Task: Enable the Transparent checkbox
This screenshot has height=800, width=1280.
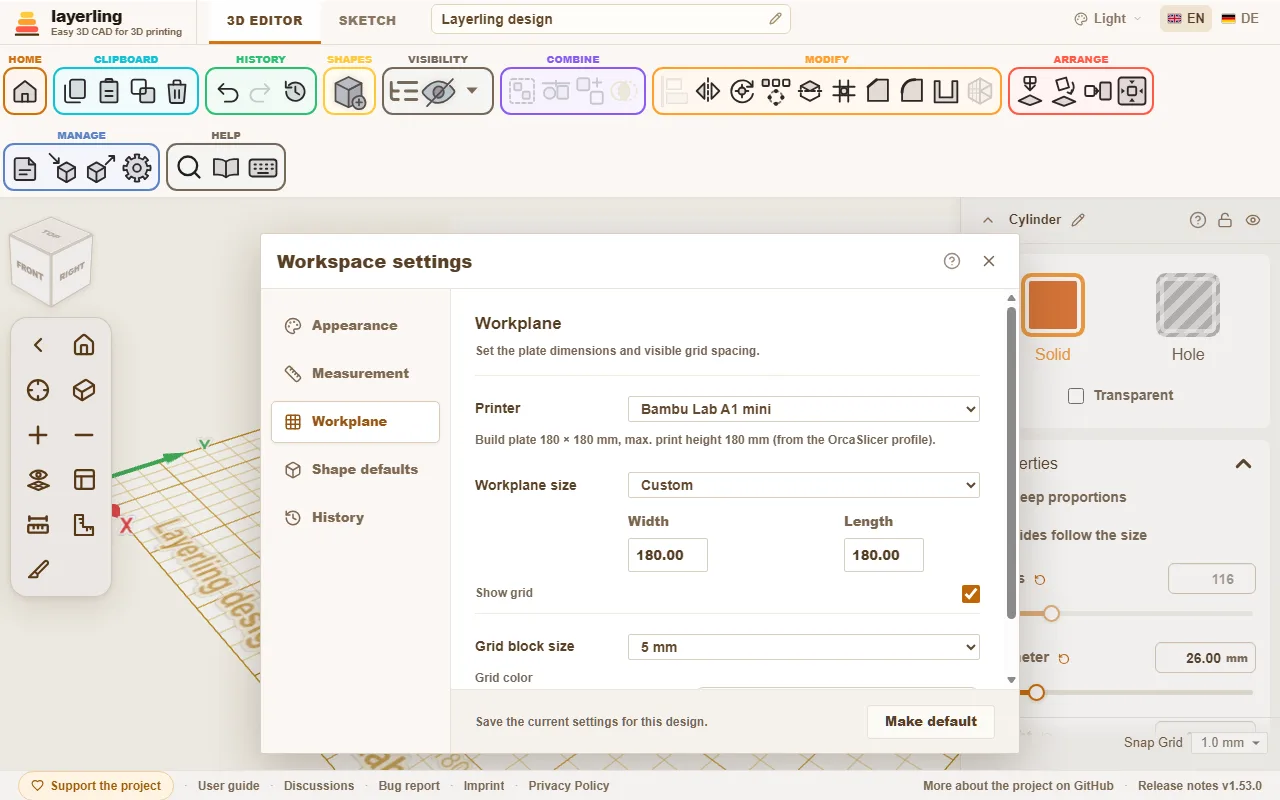Action: [x=1076, y=396]
